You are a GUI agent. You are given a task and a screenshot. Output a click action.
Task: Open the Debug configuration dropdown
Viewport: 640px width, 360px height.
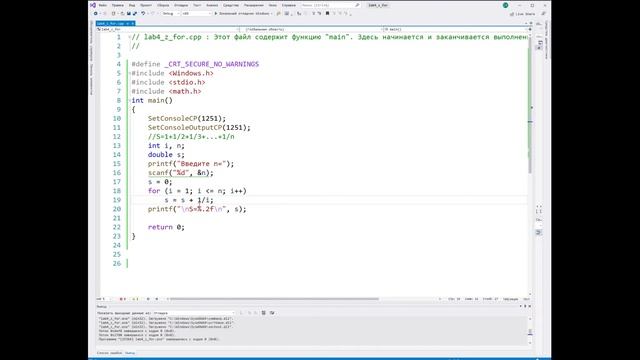coord(171,13)
